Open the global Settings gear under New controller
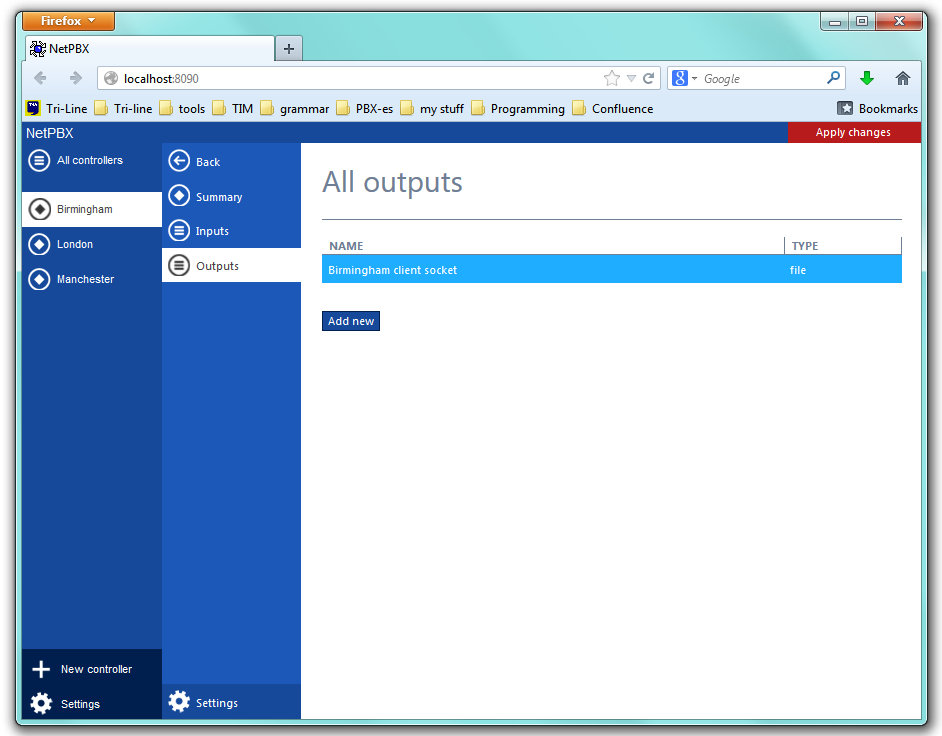Viewport: 942px width, 736px height. coord(41,704)
